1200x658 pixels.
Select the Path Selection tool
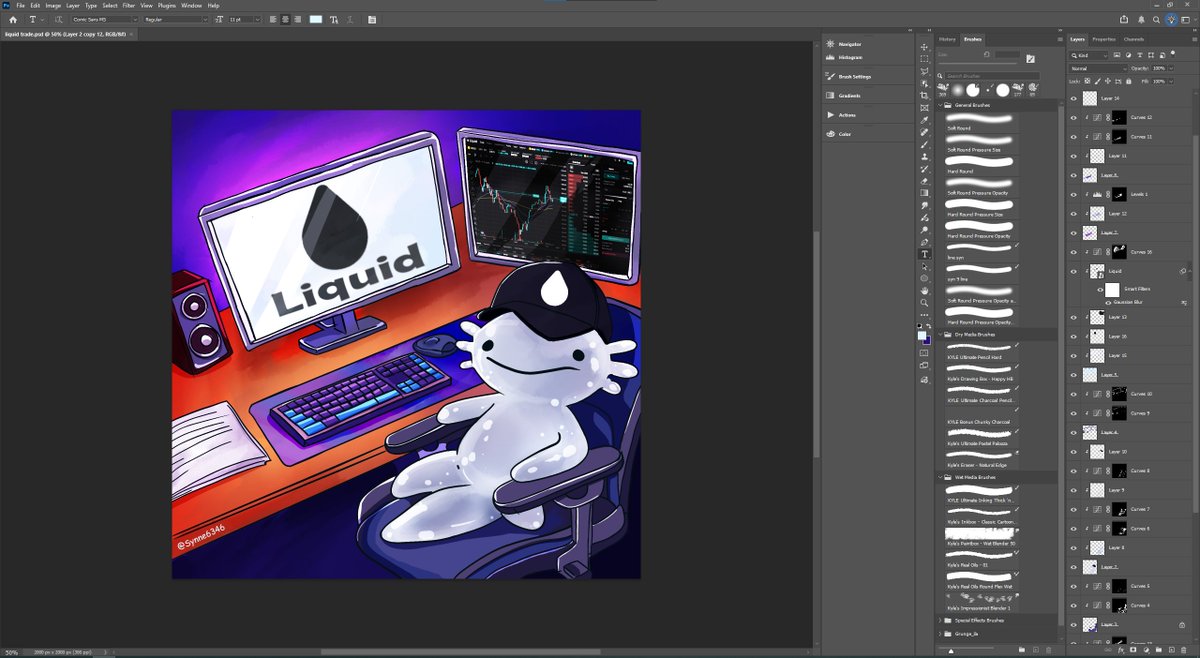click(925, 266)
